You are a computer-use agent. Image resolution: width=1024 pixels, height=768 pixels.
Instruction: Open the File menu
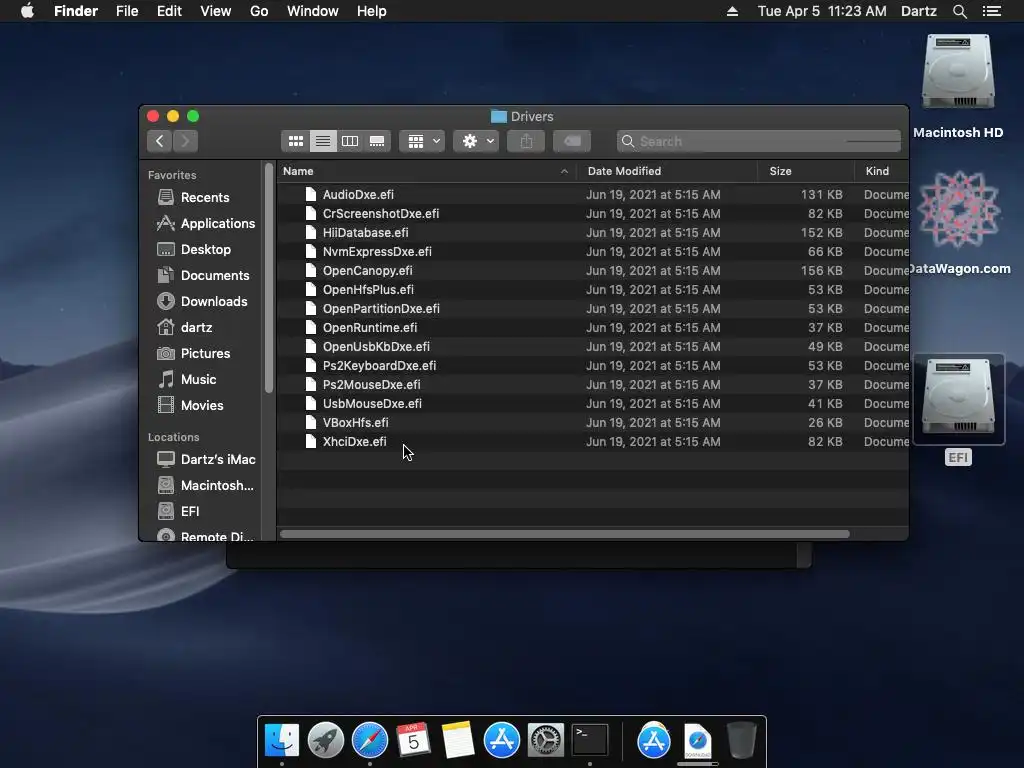point(127,11)
